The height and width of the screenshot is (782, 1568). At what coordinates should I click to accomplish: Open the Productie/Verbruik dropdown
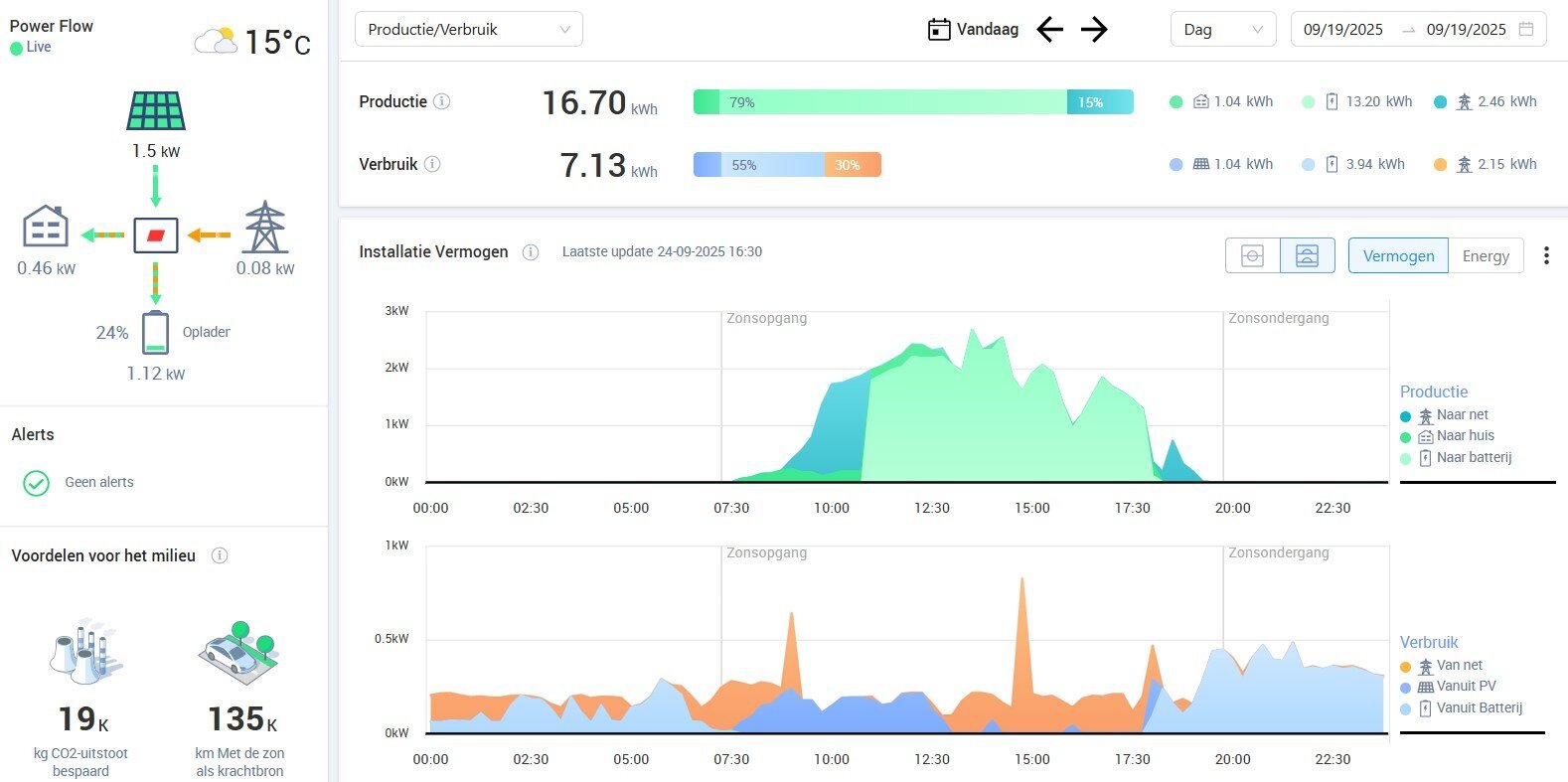coord(468,30)
